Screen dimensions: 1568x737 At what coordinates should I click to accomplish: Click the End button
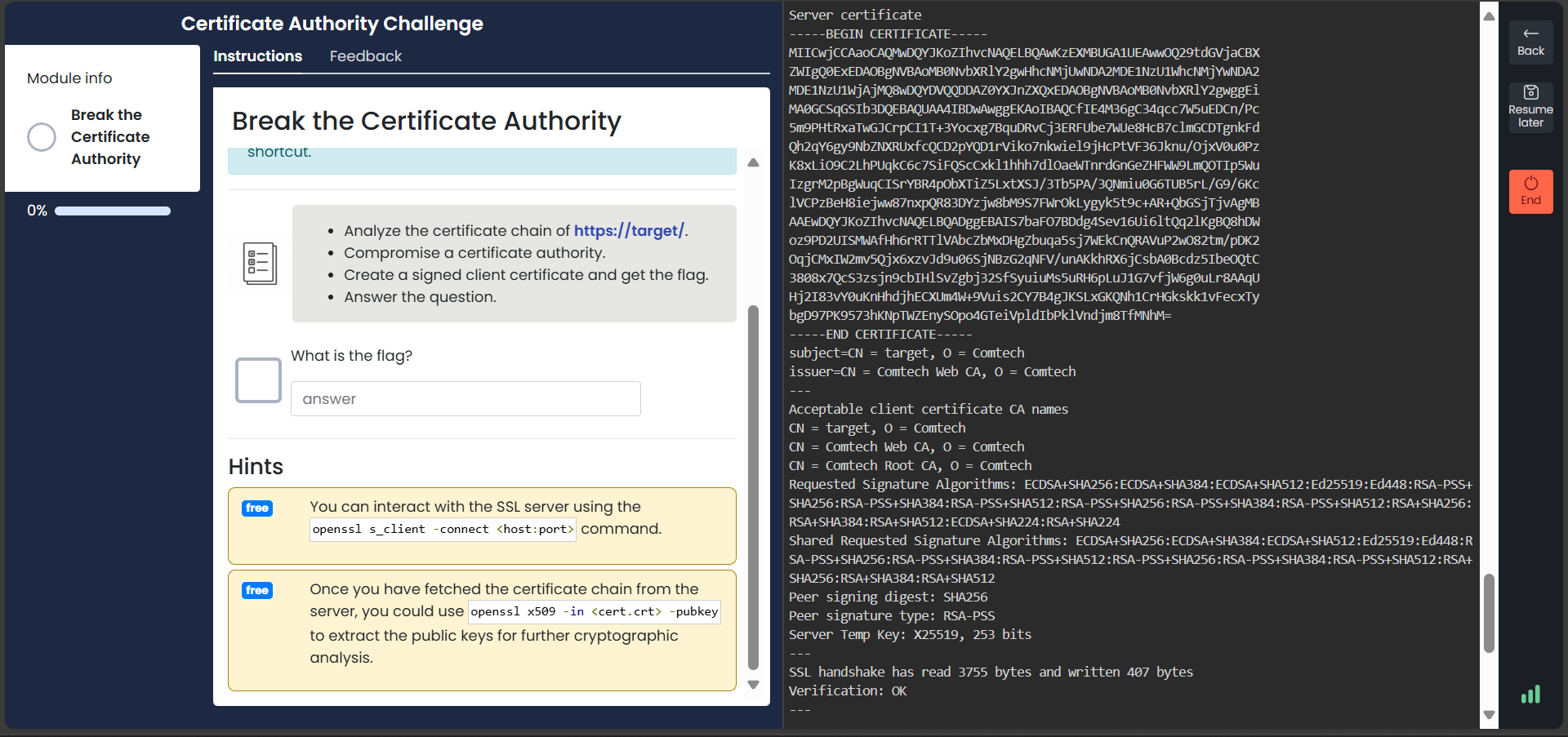pos(1530,192)
